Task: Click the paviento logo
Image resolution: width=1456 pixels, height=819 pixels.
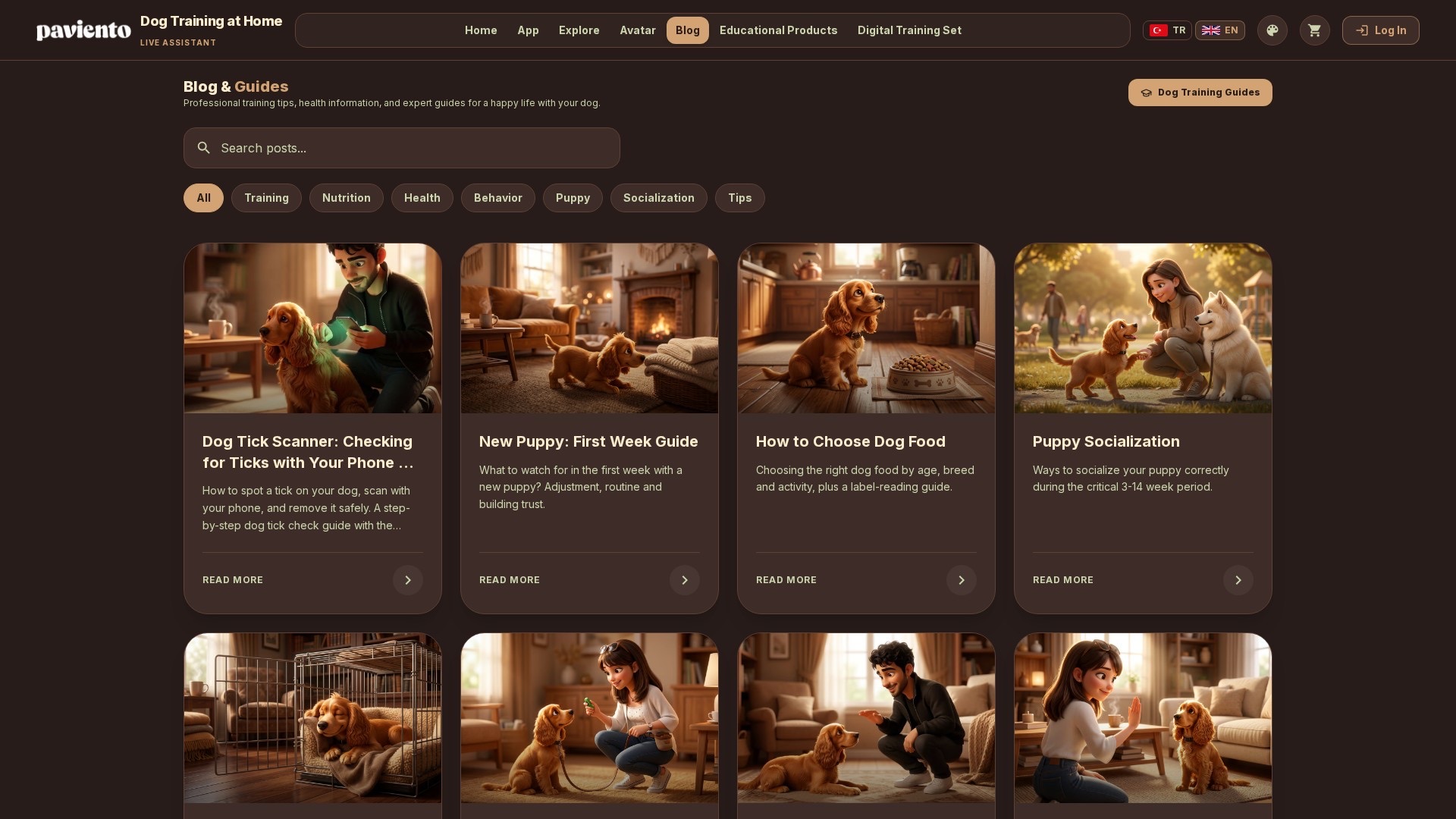Action: click(83, 30)
